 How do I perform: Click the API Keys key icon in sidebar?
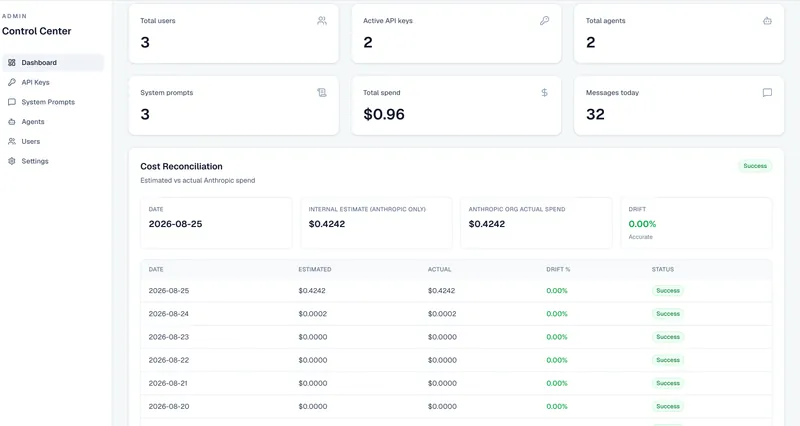12,82
